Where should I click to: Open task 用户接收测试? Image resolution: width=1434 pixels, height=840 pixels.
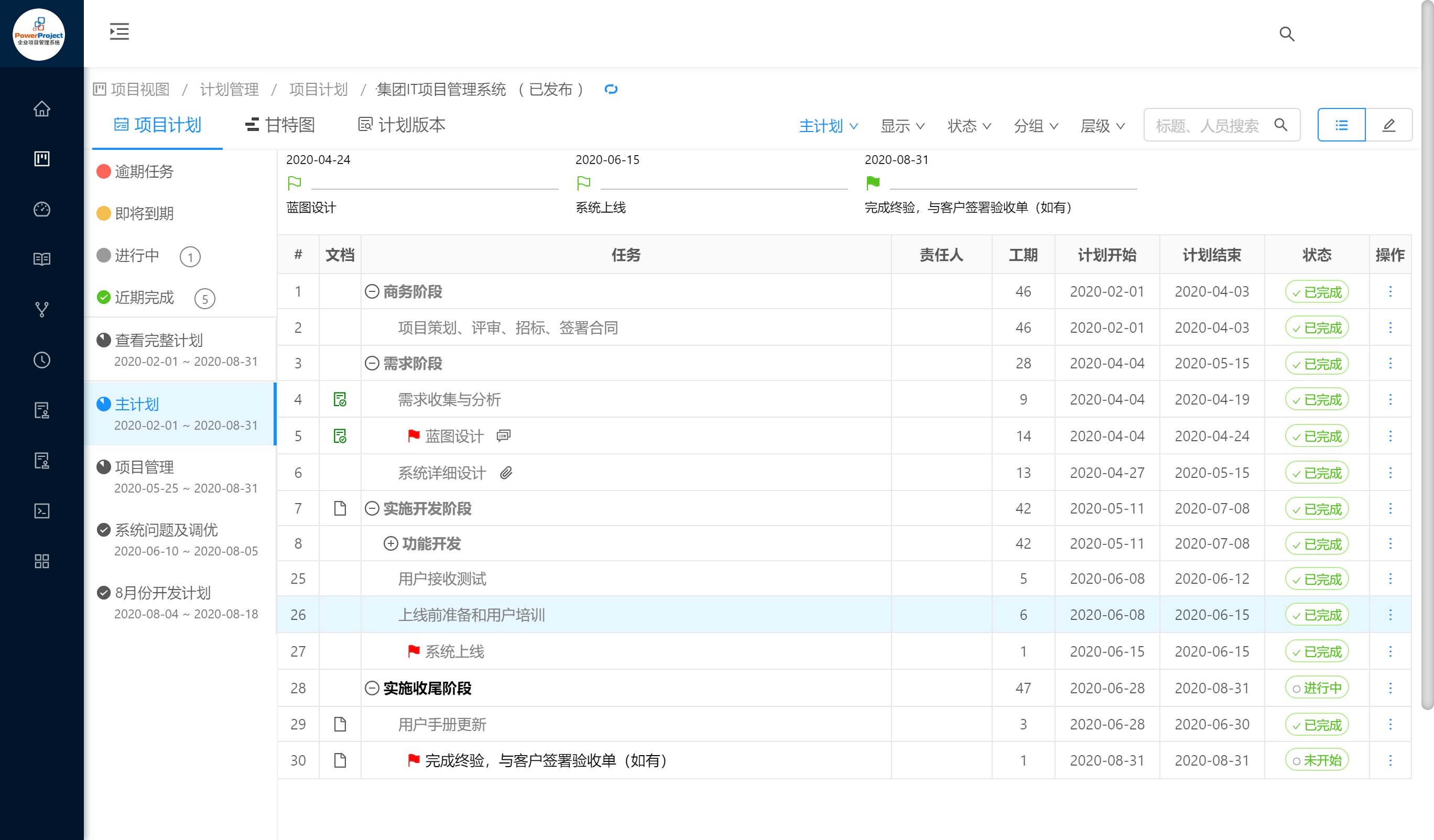click(442, 579)
